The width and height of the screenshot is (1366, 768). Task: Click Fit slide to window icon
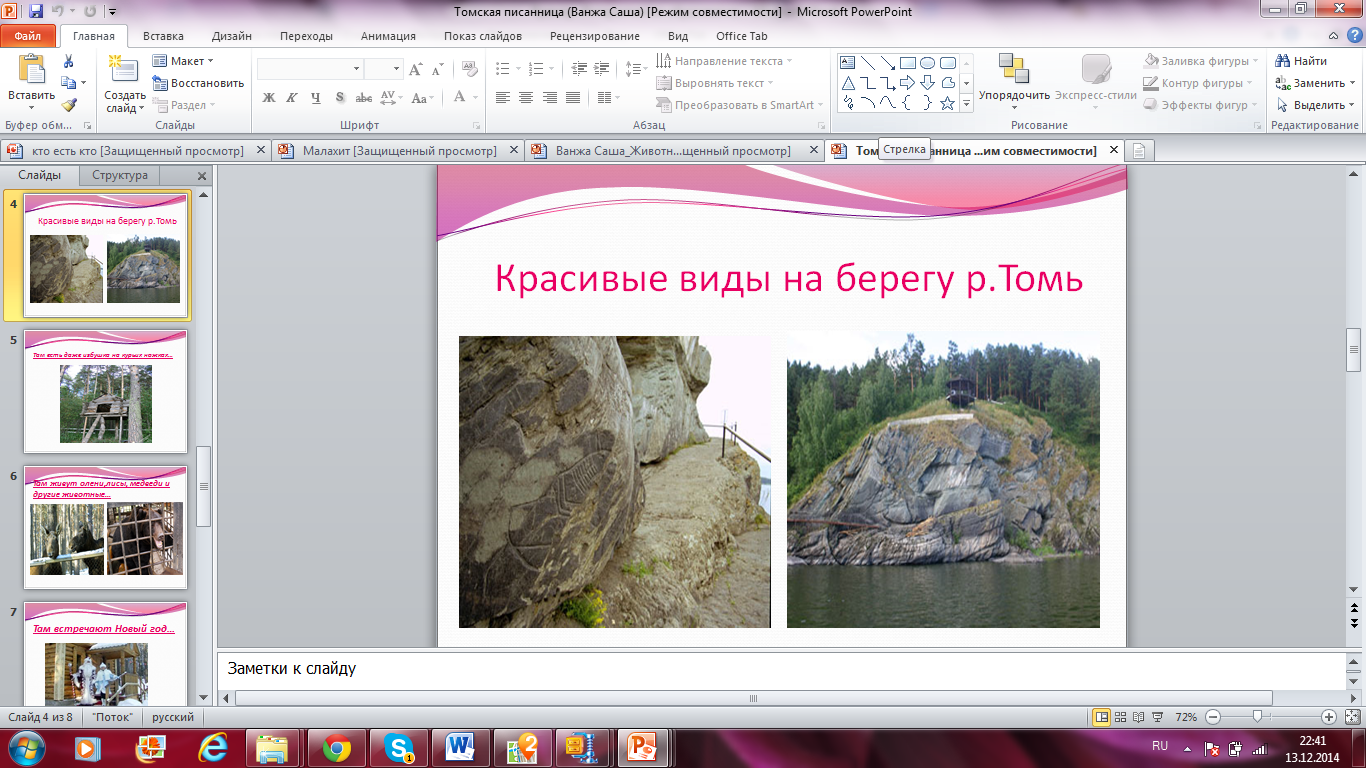point(1351,717)
